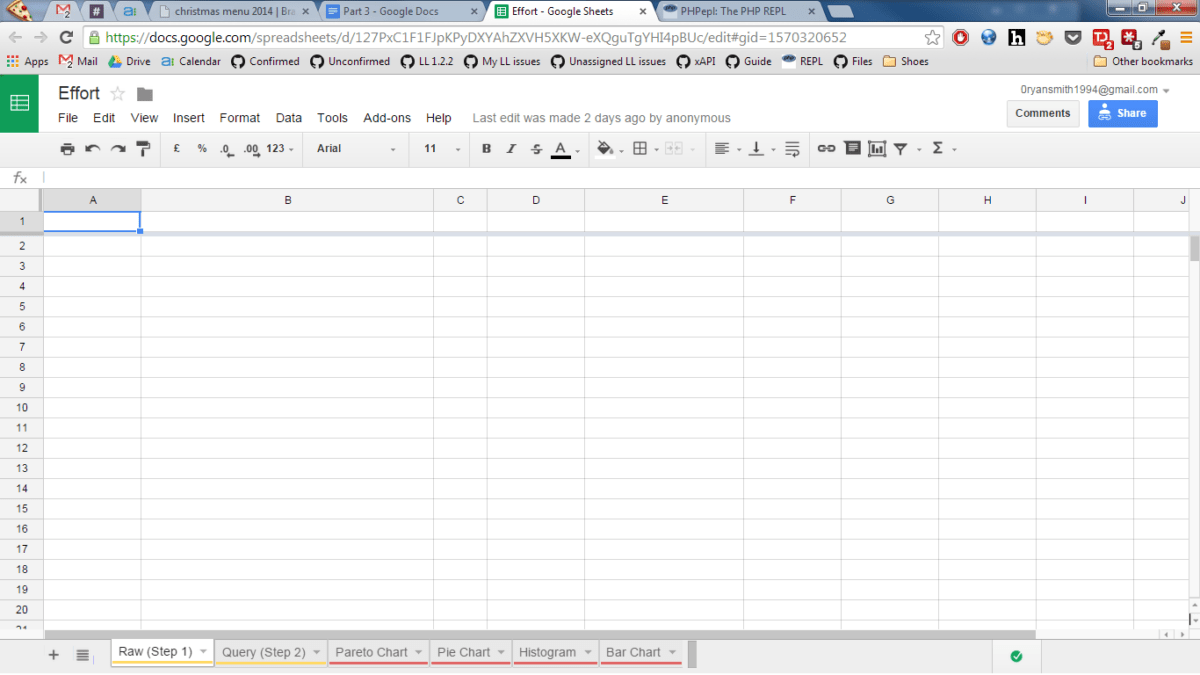Viewport: 1200px width, 675px height.
Task: Switch to the Histogram sheet tab
Action: point(548,652)
